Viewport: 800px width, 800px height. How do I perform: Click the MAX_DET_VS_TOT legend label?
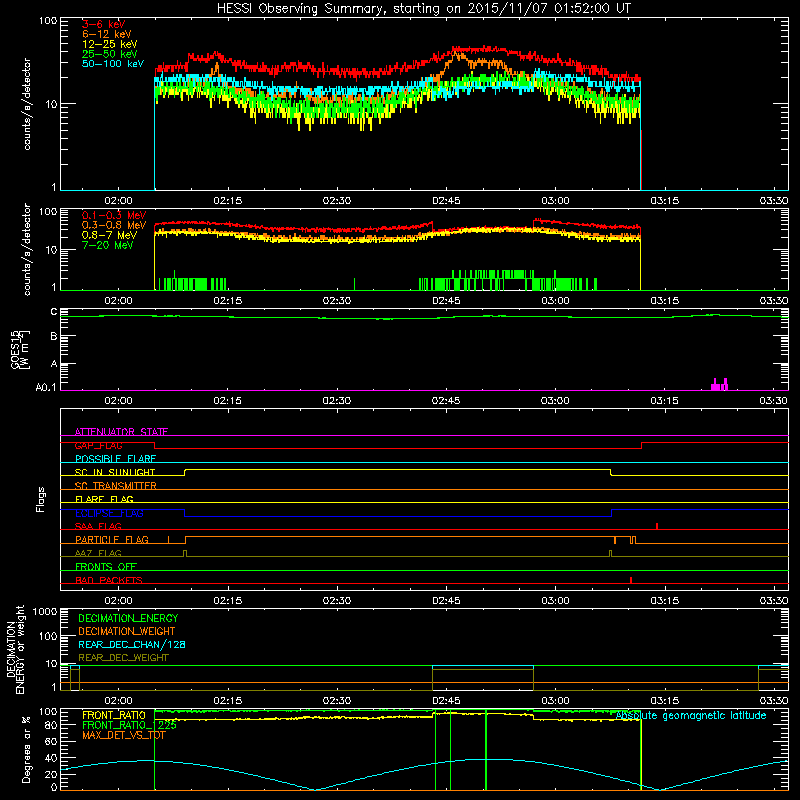123,735
